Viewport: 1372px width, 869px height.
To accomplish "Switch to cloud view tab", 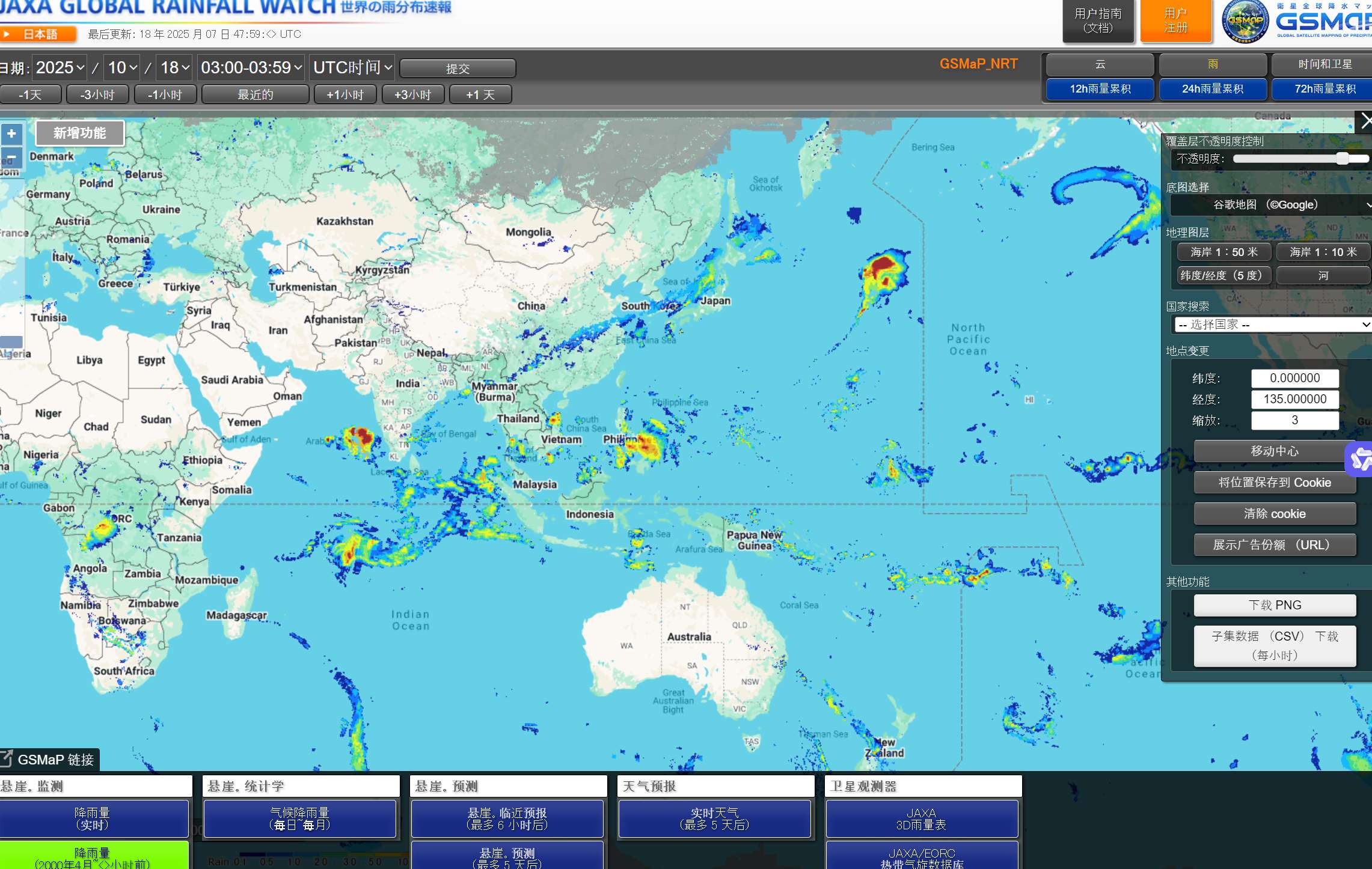I will (x=1100, y=64).
